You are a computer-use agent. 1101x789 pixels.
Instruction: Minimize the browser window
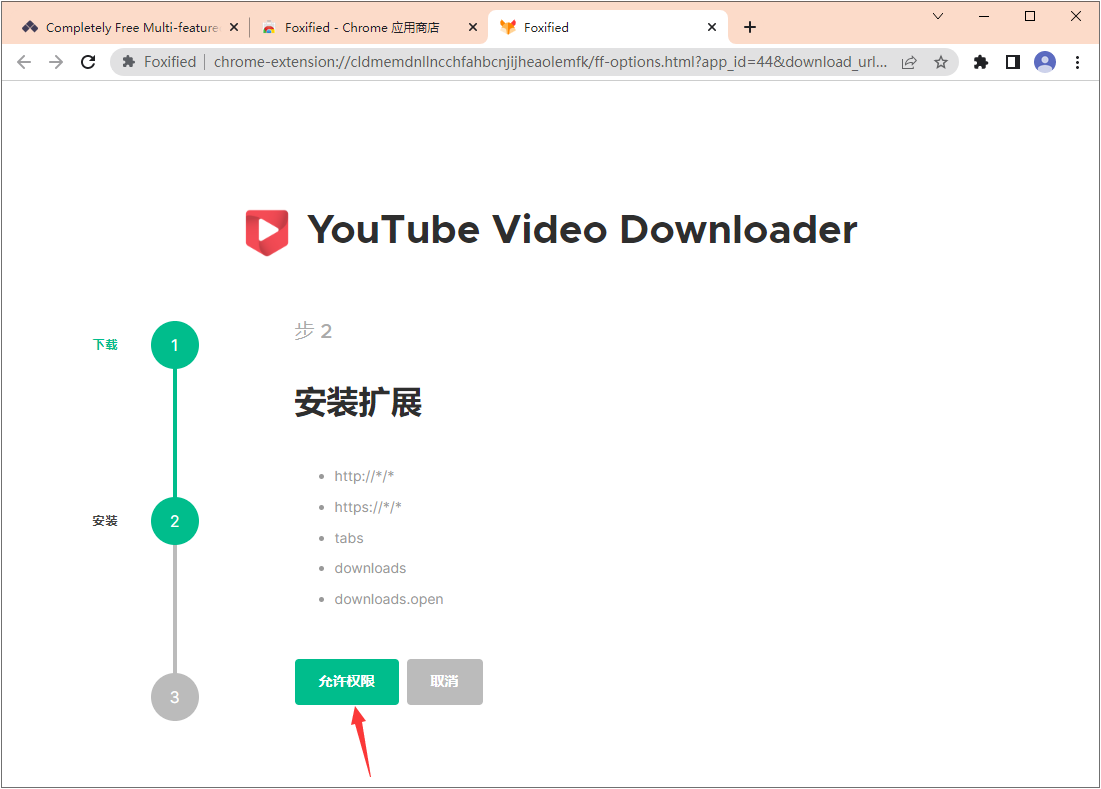pos(984,16)
